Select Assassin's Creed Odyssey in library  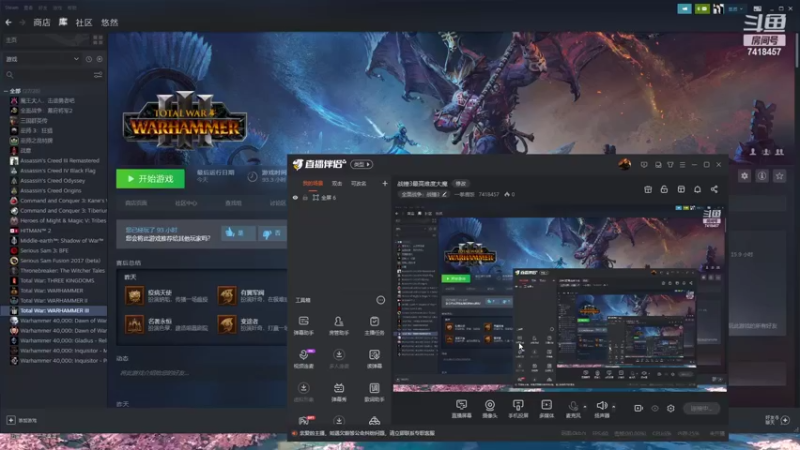(53, 181)
